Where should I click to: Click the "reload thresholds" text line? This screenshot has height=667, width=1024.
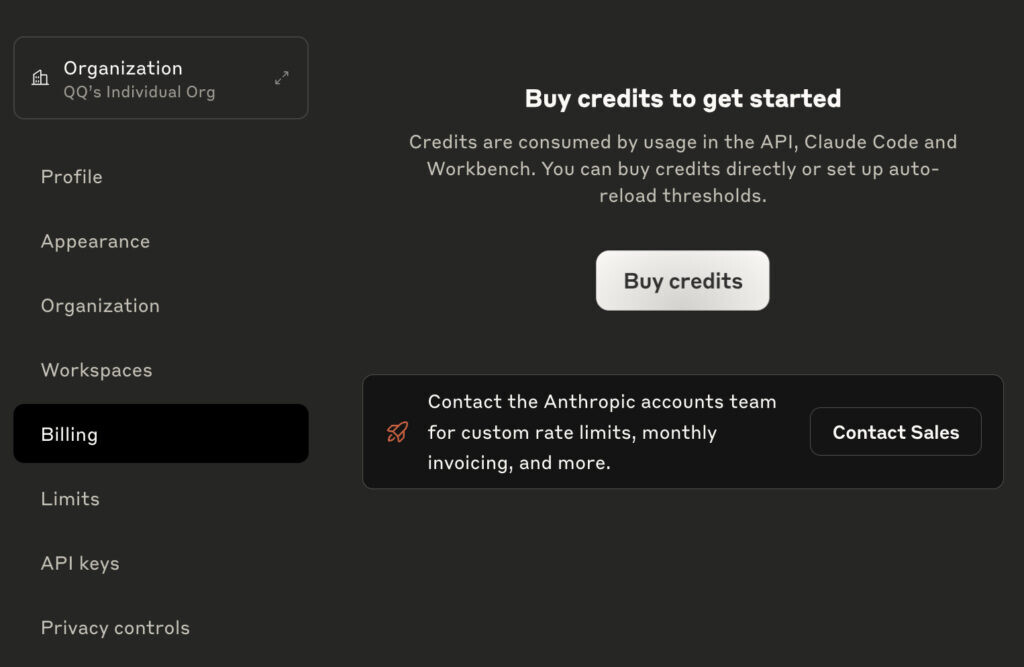(x=683, y=196)
